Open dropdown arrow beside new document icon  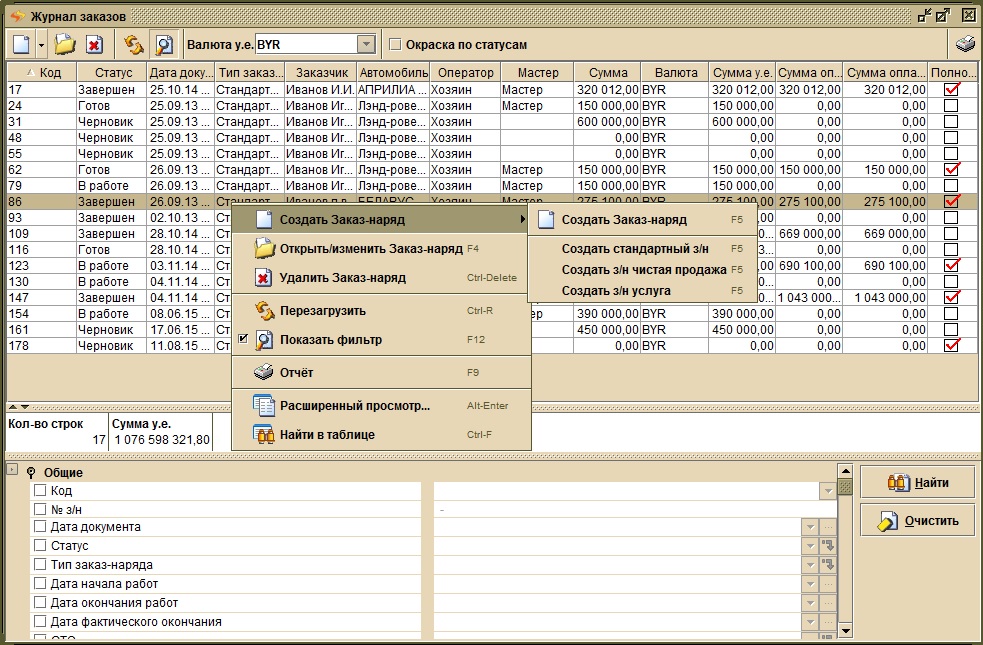[41, 45]
